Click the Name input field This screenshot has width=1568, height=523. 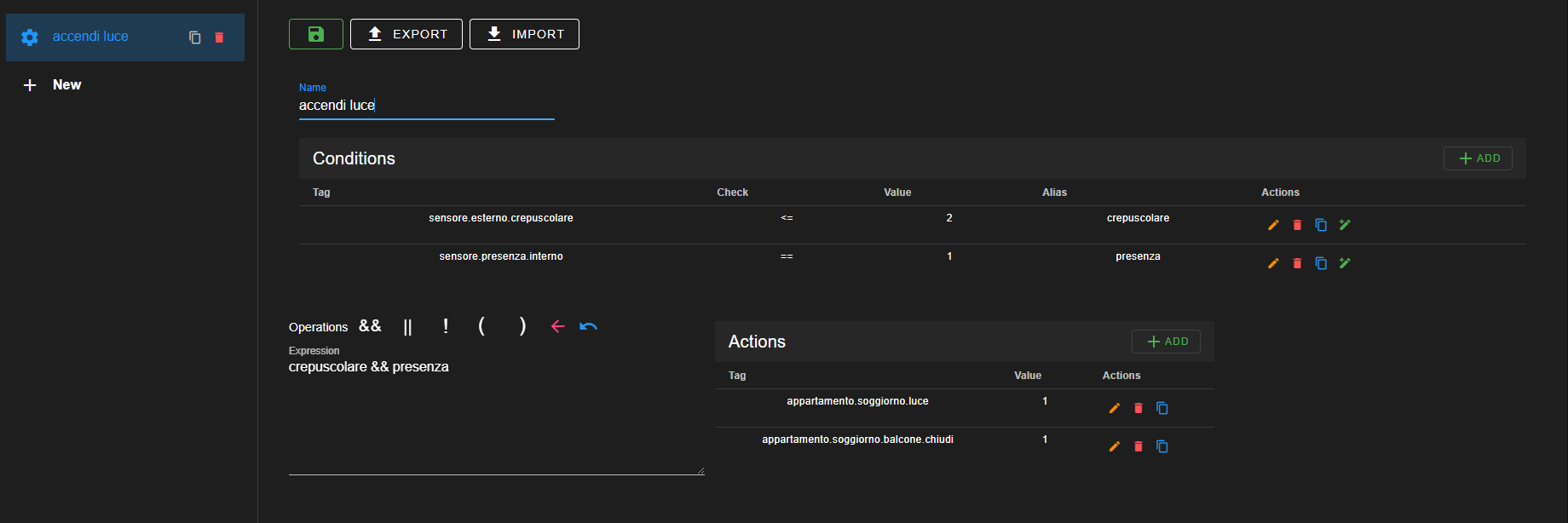(426, 106)
